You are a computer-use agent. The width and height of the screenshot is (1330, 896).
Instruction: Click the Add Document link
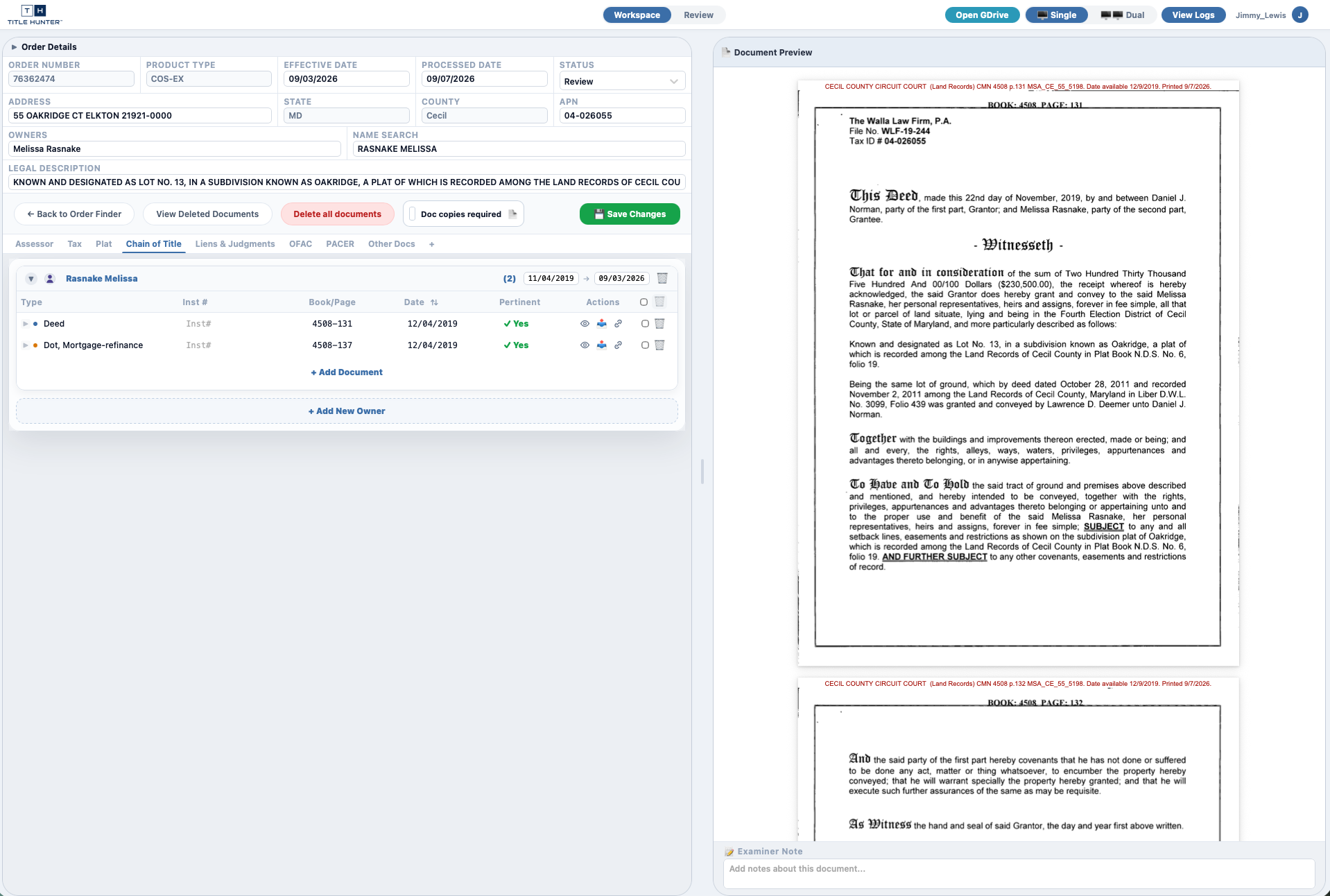coord(347,372)
